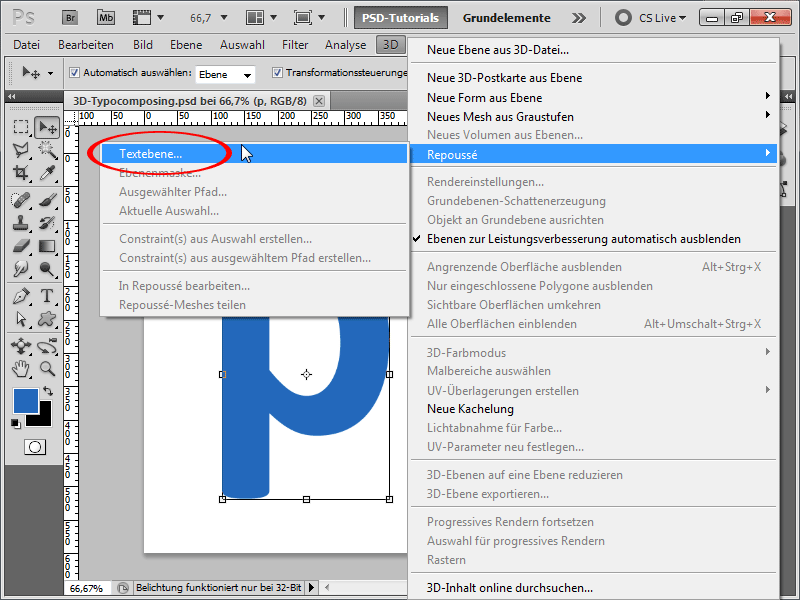Image resolution: width=800 pixels, height=600 pixels.
Task: Toggle Transformationssteuerungen checkbox
Action: point(277,72)
